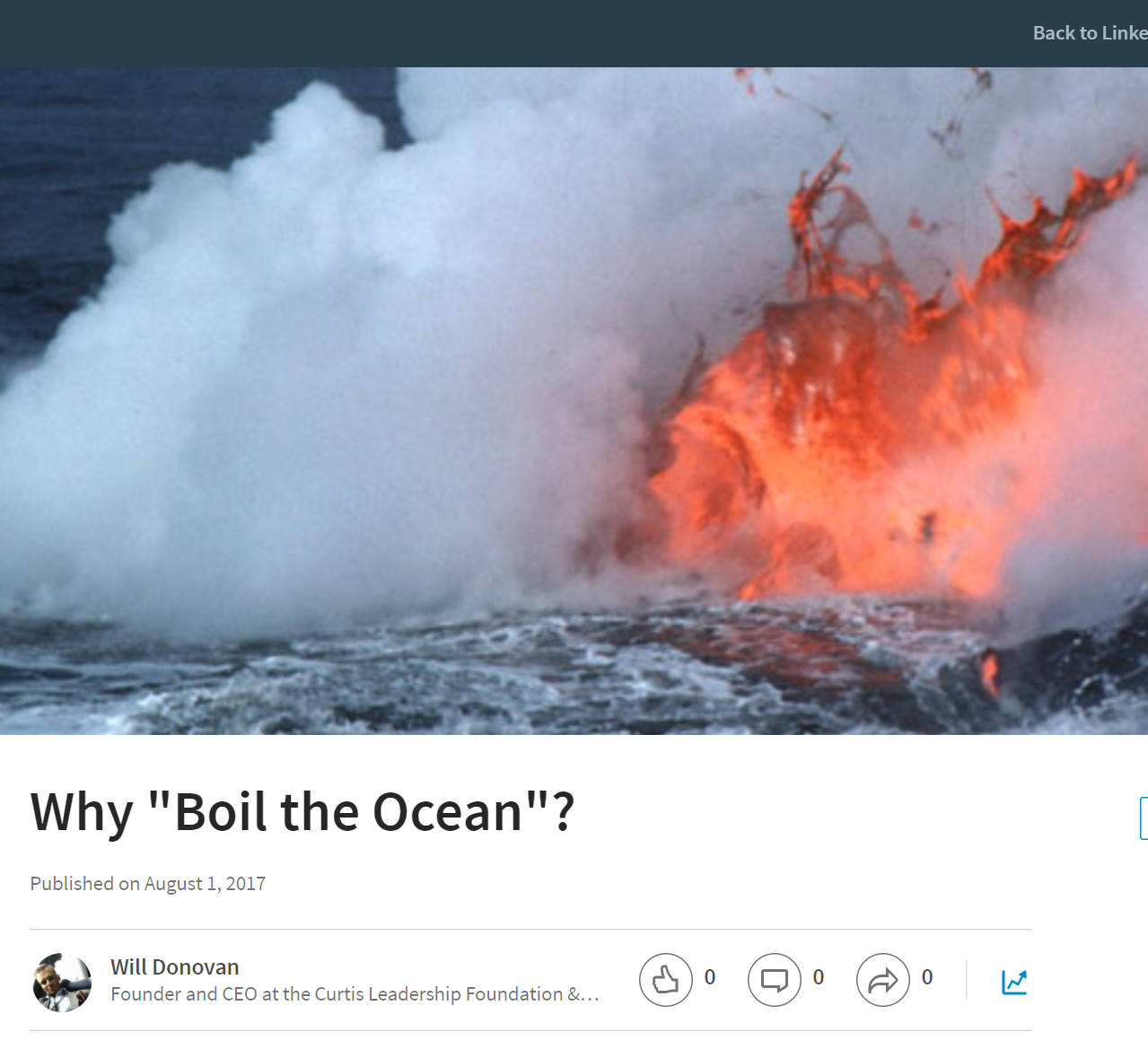Click Will Donovan's profile picture

(x=62, y=983)
